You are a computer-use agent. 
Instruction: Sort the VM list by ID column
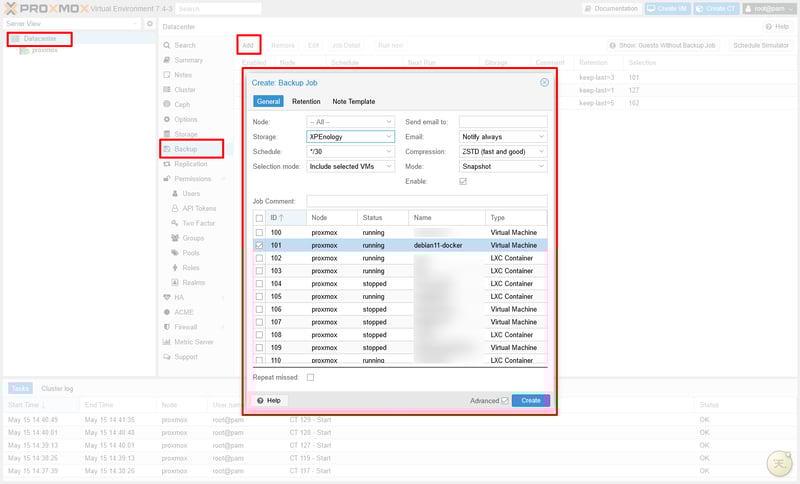274,217
